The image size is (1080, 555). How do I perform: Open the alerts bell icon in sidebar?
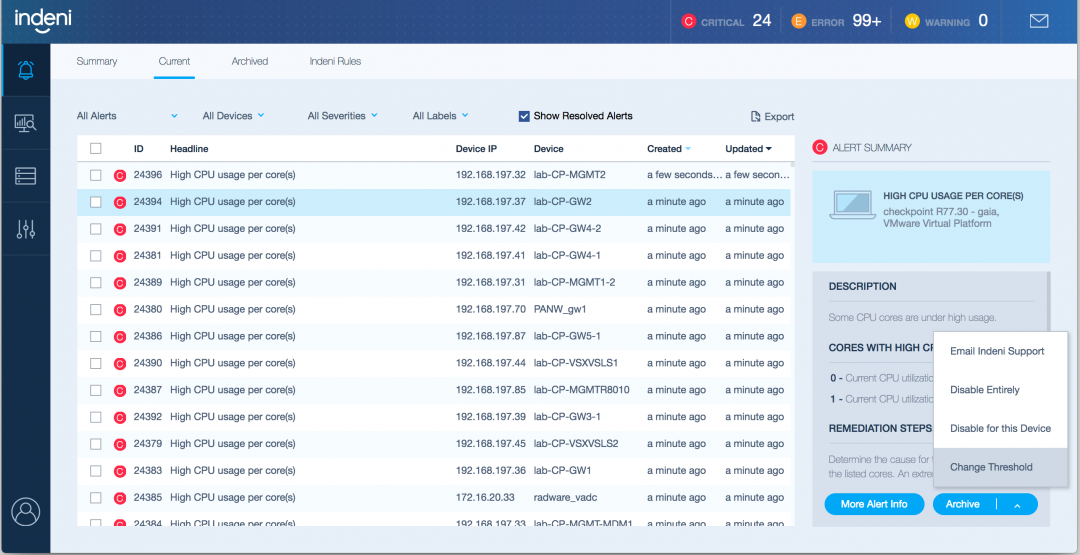coord(26,70)
